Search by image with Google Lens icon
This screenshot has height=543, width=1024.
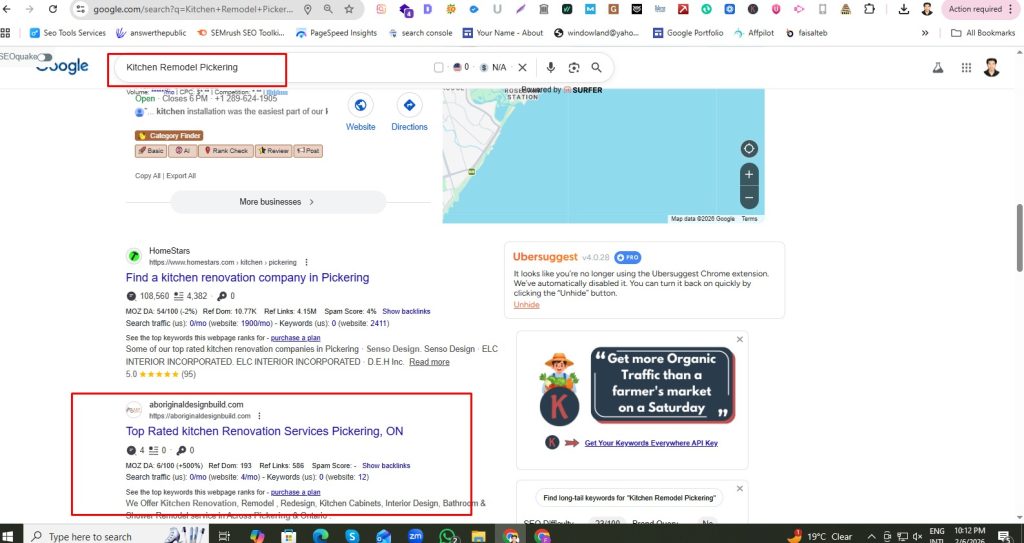[573, 67]
